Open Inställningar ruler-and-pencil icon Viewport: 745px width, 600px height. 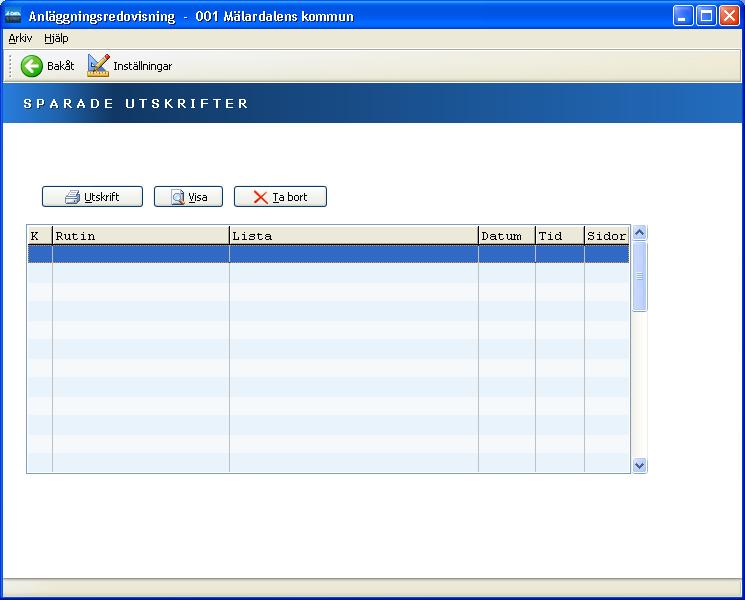(x=98, y=66)
